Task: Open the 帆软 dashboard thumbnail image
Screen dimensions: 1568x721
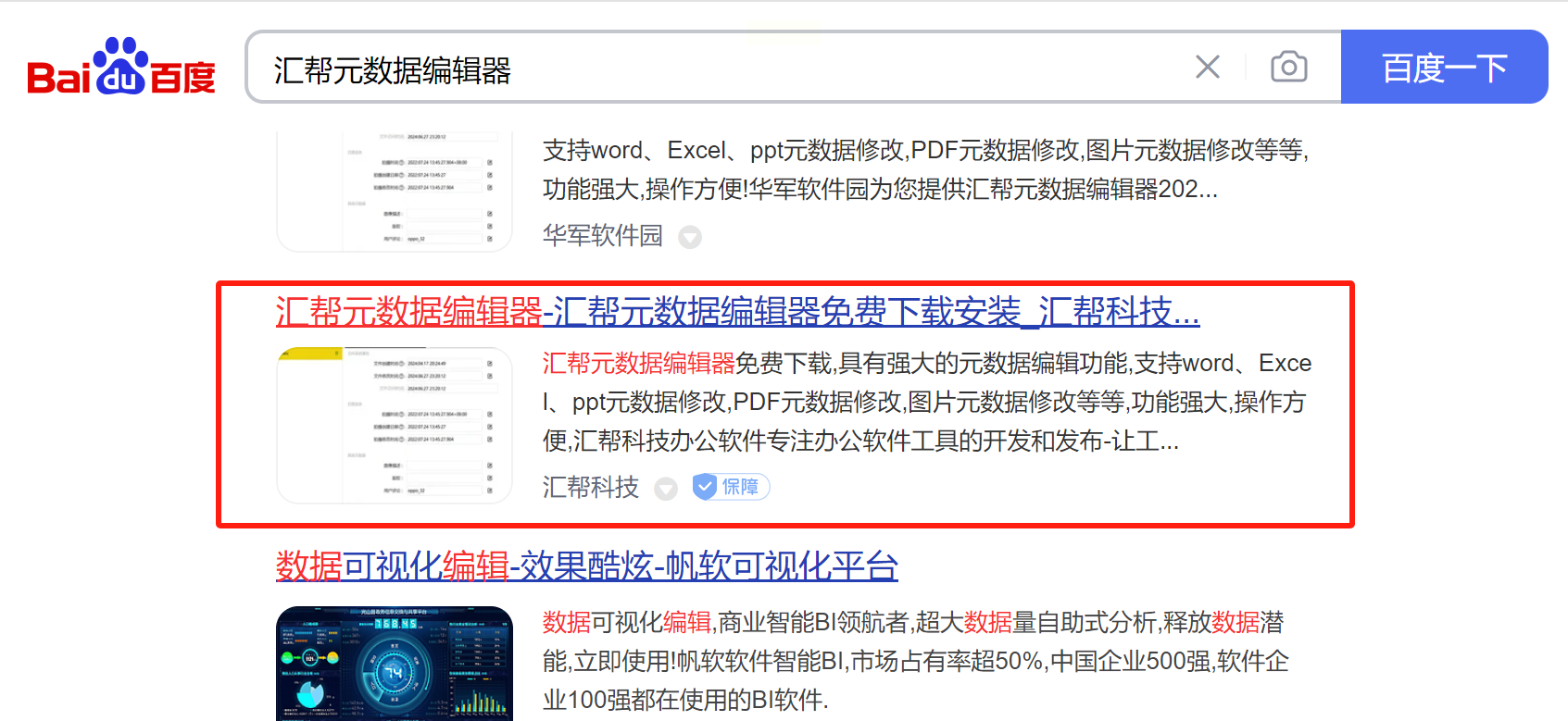Action: click(395, 663)
